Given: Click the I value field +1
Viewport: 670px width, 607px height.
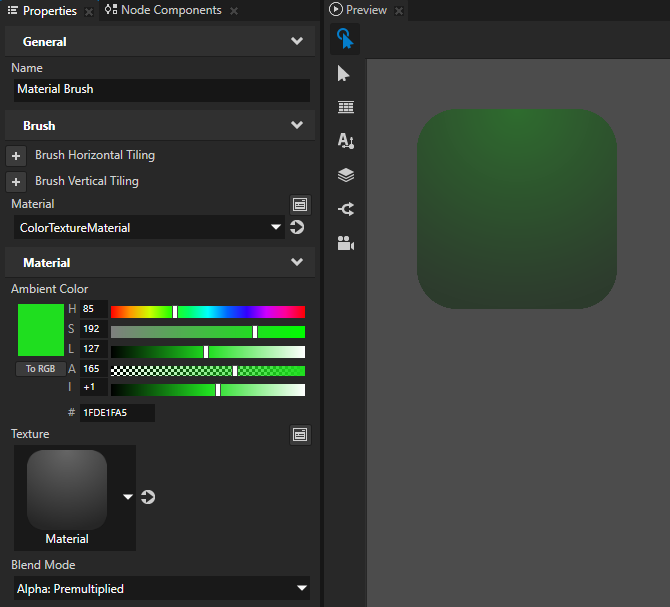Looking at the screenshot, I should (94, 387).
